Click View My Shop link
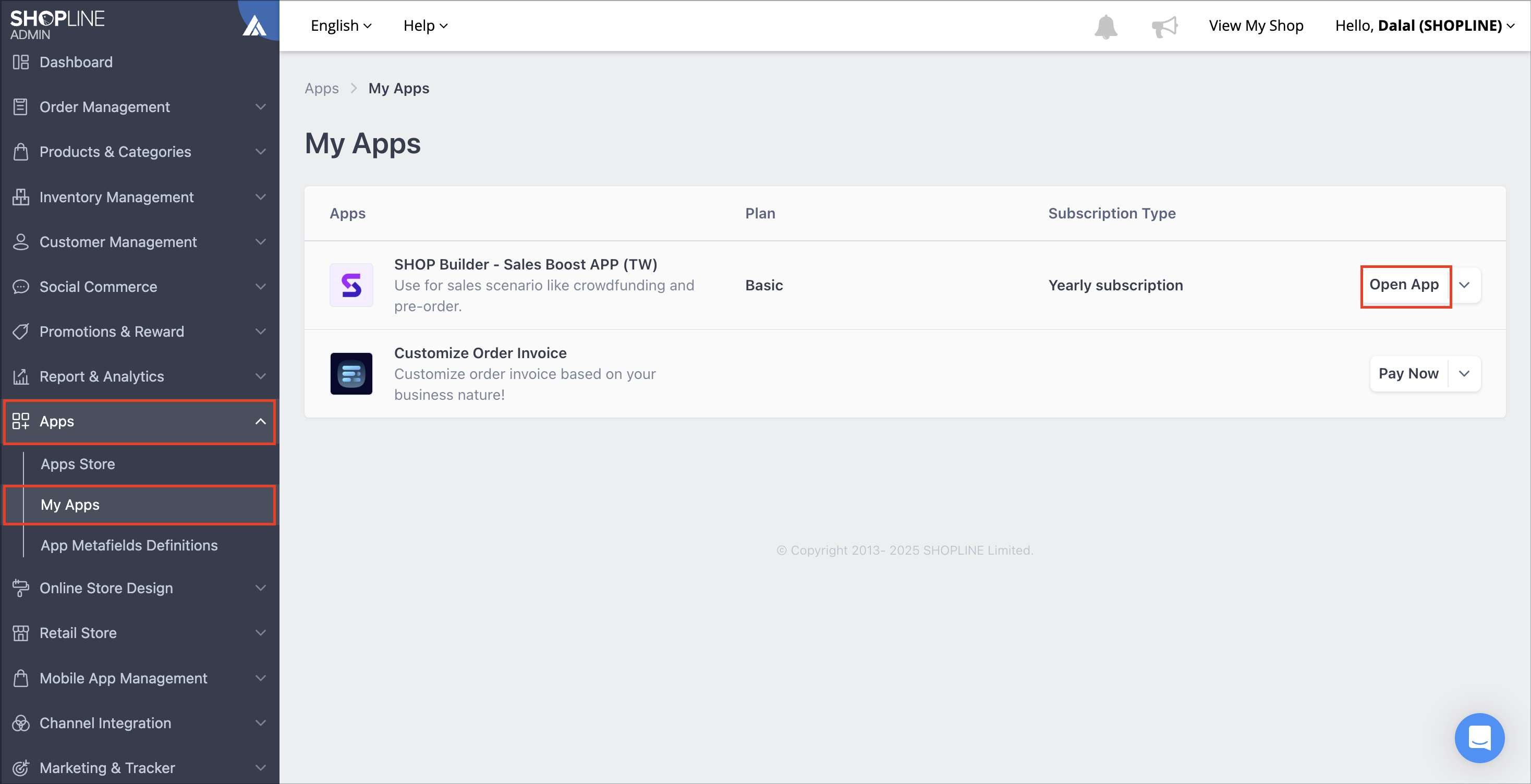Viewport: 1531px width, 784px height. 1256,26
